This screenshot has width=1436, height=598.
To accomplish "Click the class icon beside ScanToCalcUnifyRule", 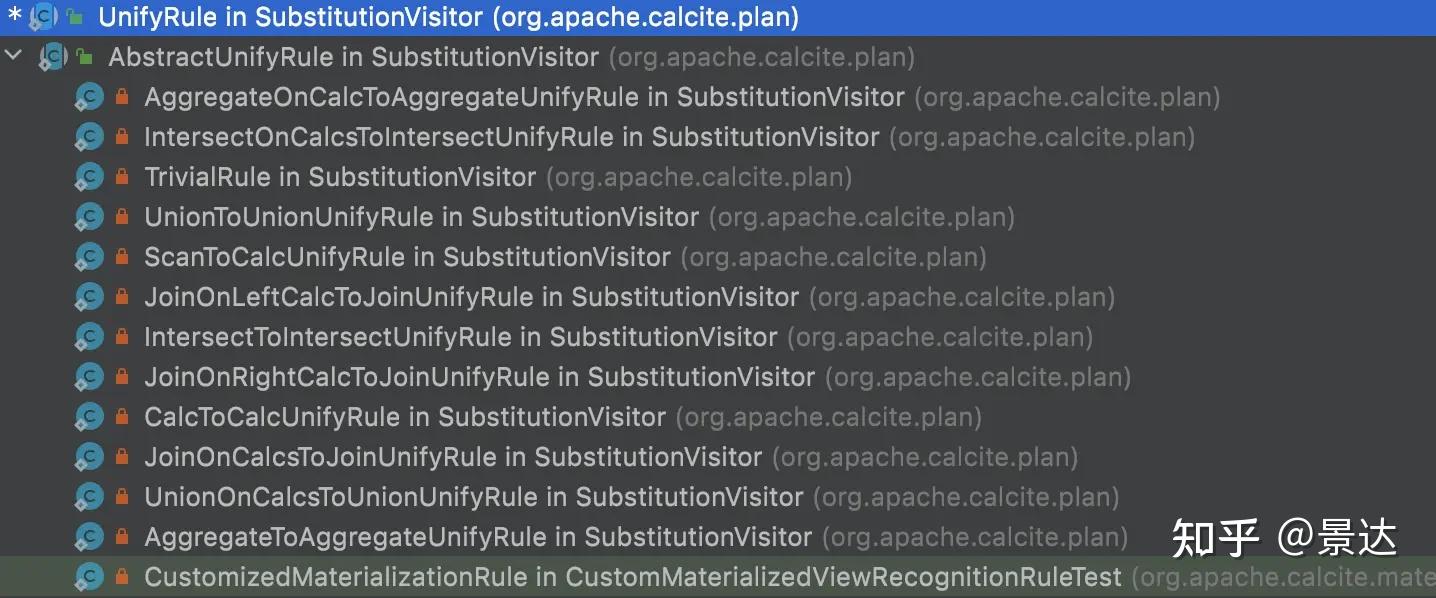I will (90, 257).
